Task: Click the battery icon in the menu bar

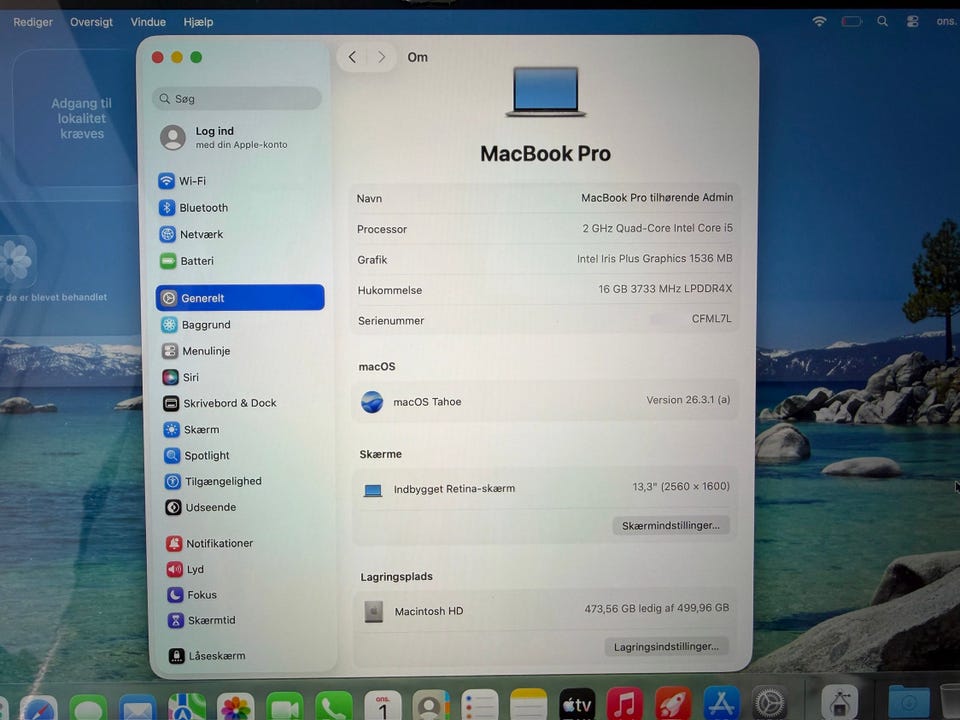Action: tap(851, 22)
